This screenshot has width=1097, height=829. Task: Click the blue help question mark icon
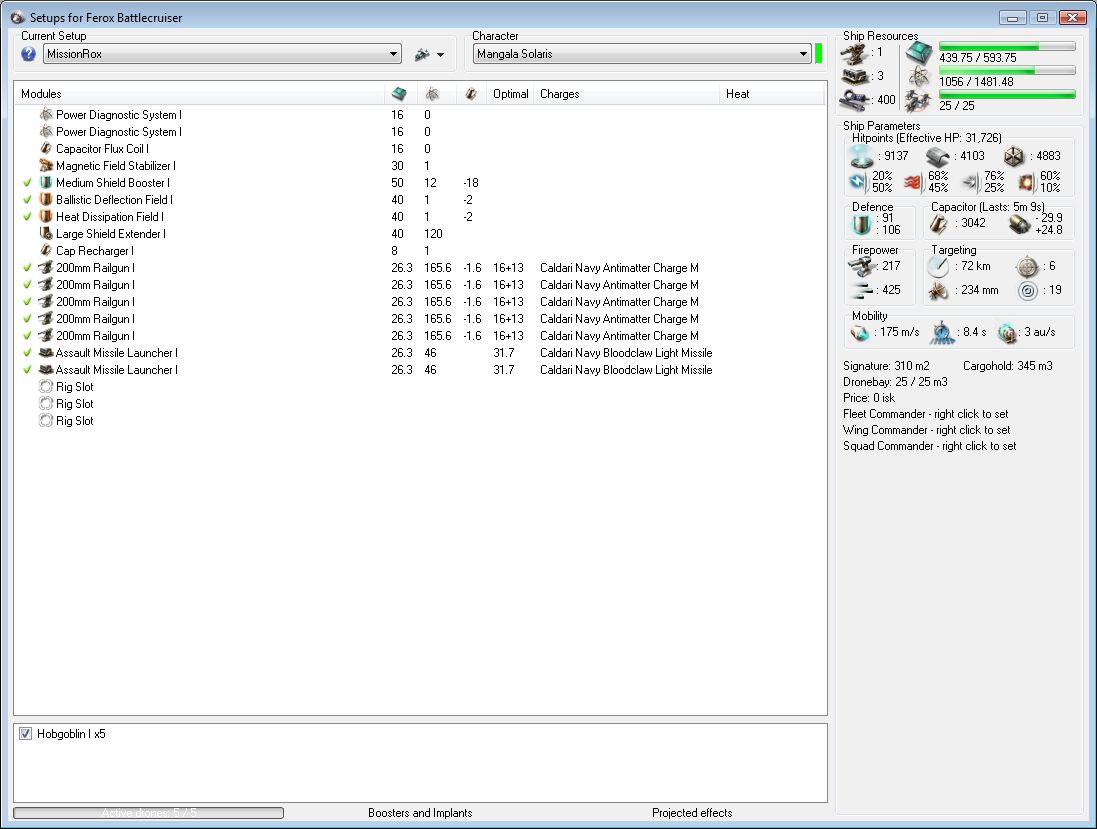coord(28,54)
